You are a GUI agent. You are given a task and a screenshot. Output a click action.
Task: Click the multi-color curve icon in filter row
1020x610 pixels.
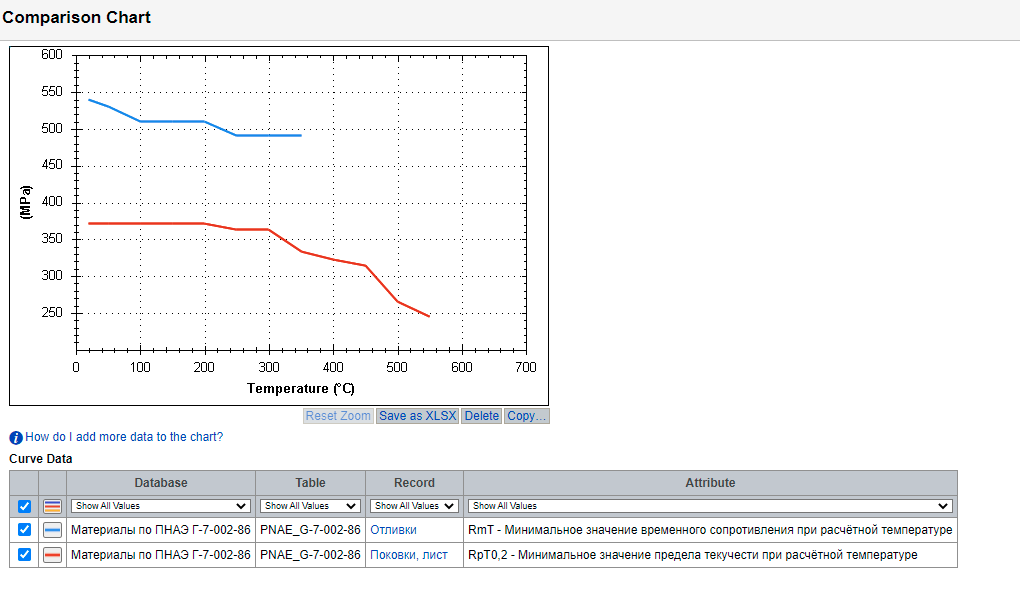[x=53, y=506]
